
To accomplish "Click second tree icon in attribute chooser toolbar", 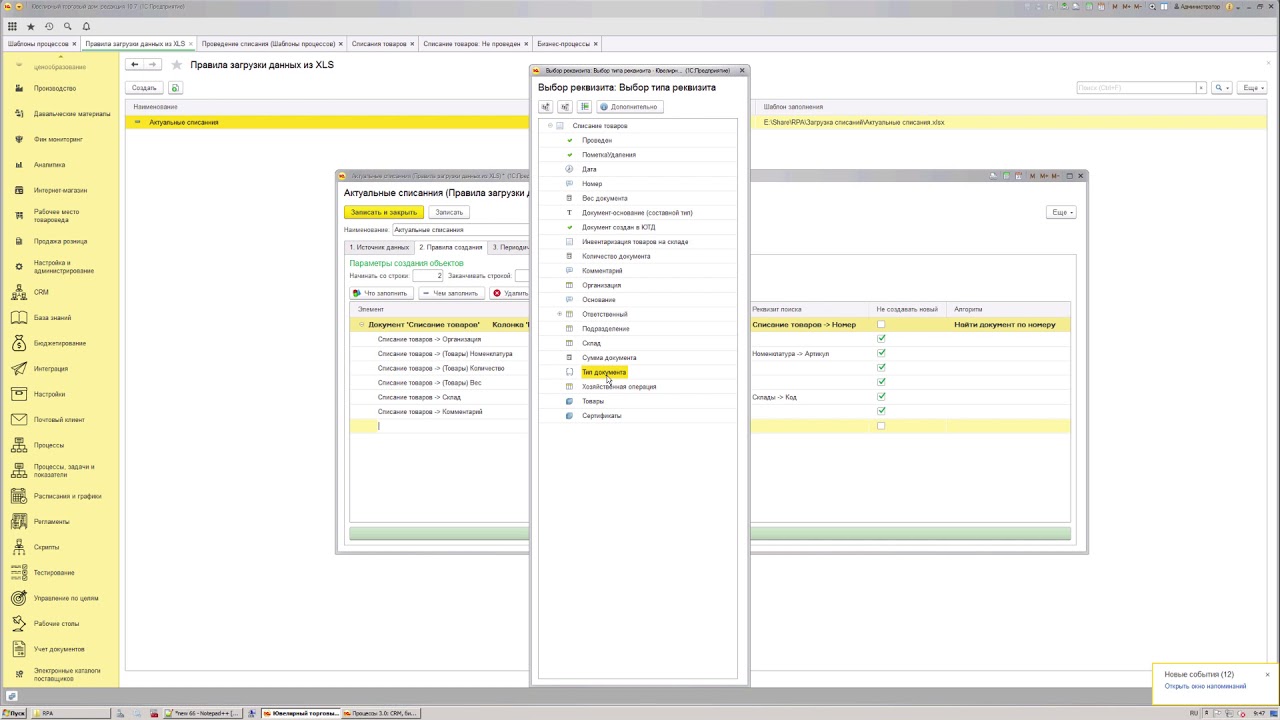I will 565,106.
